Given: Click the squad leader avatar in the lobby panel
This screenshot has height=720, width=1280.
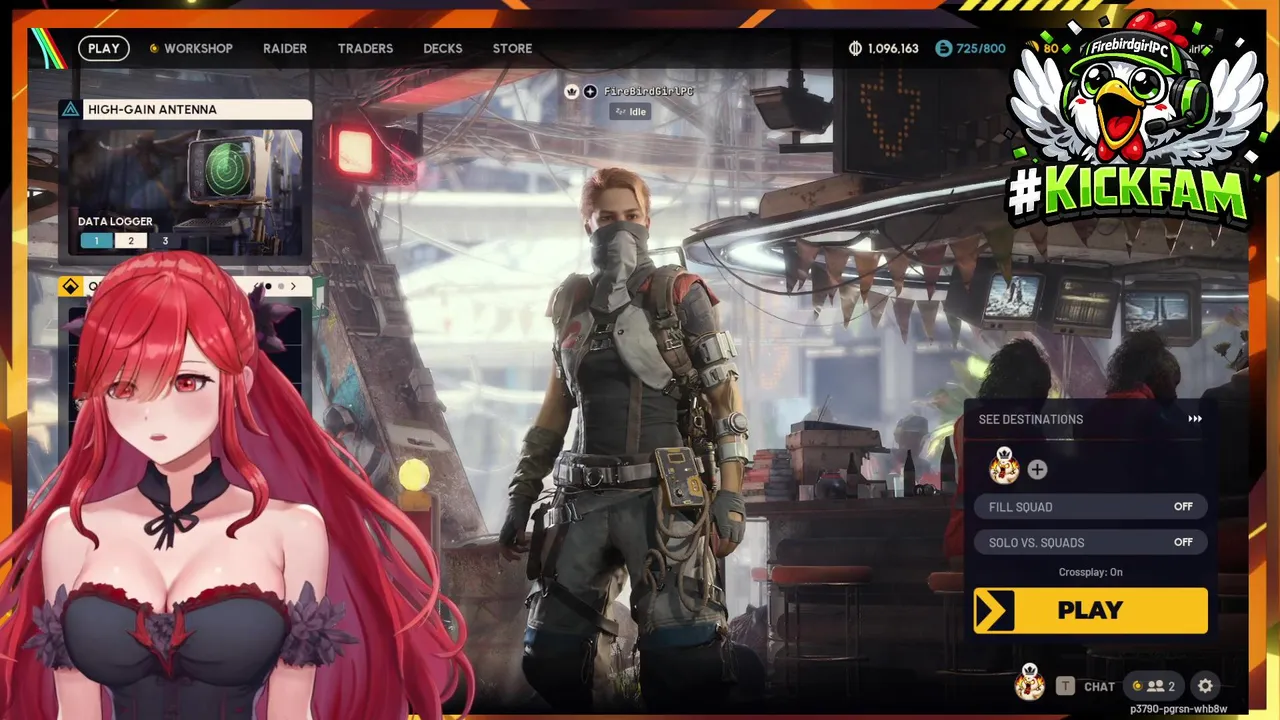Looking at the screenshot, I should [x=1004, y=467].
